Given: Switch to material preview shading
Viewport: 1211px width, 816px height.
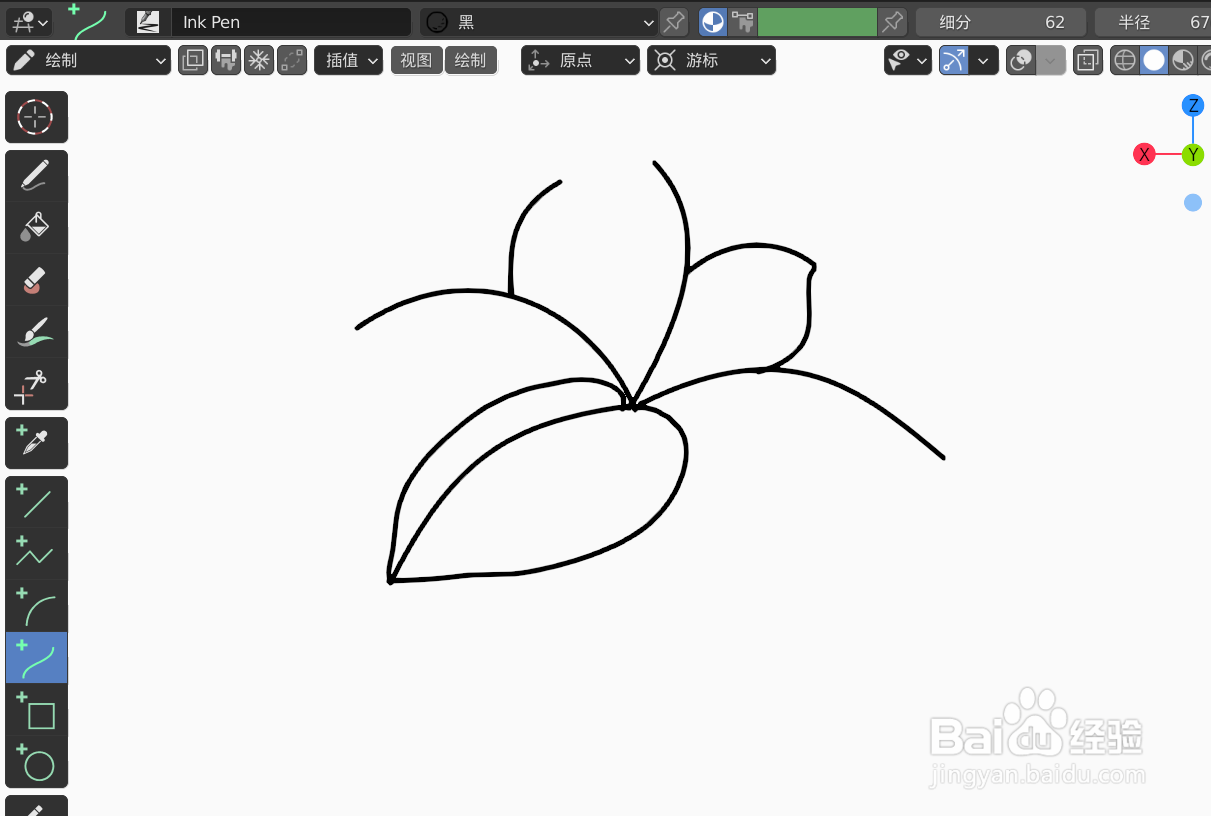Looking at the screenshot, I should [1183, 60].
